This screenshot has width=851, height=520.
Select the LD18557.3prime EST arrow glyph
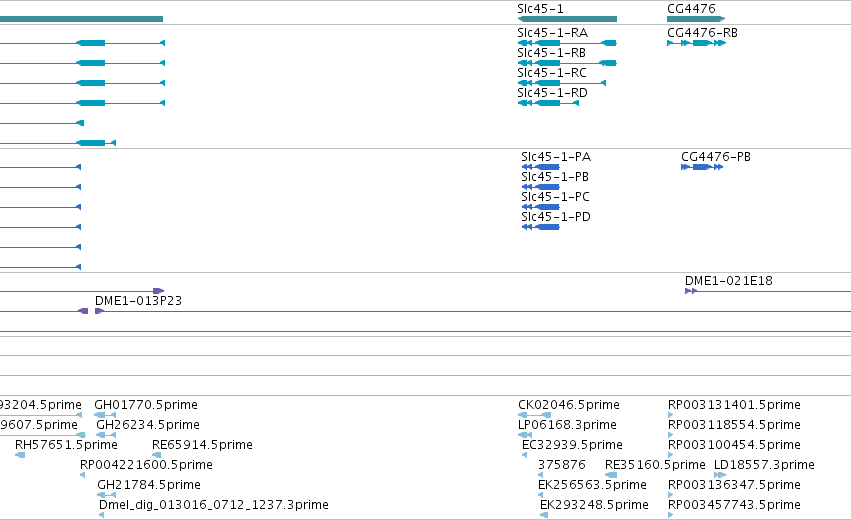point(720,475)
